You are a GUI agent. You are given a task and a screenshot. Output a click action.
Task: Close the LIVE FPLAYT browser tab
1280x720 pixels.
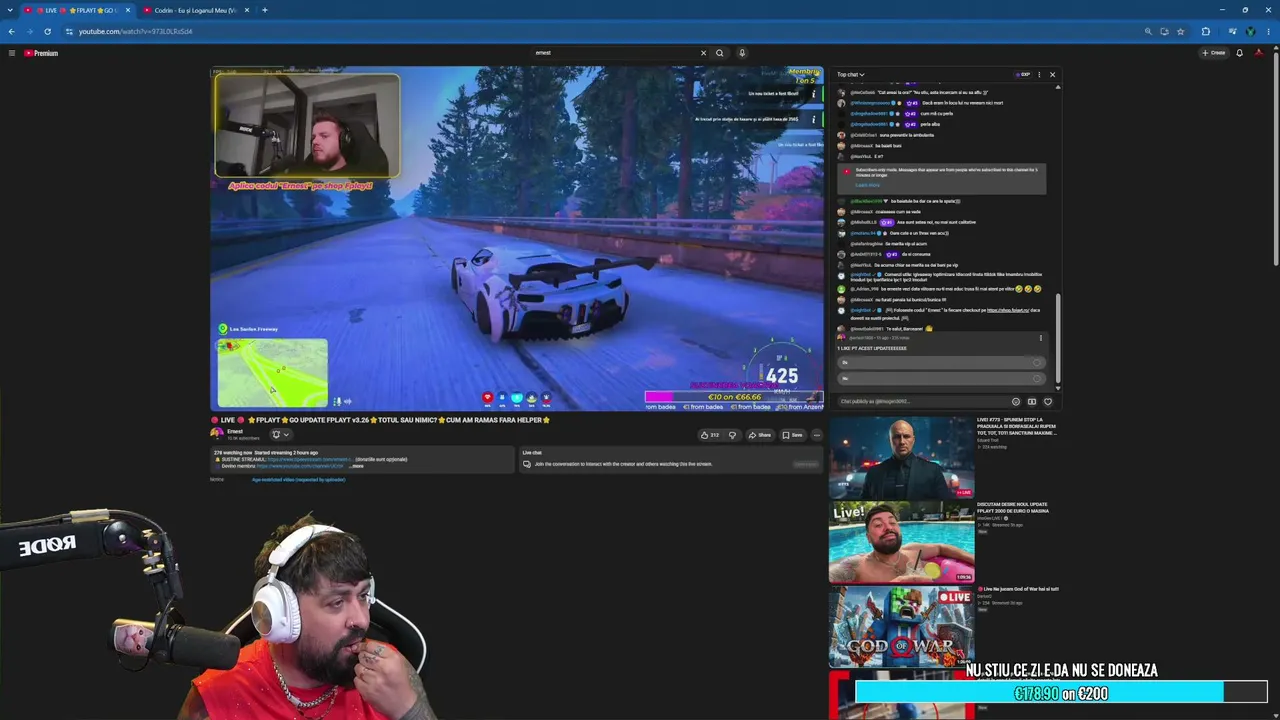tap(128, 10)
